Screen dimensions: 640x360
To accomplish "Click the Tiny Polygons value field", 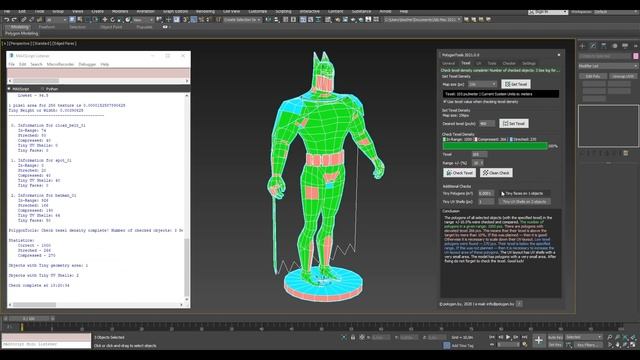I will pyautogui.click(x=486, y=193).
